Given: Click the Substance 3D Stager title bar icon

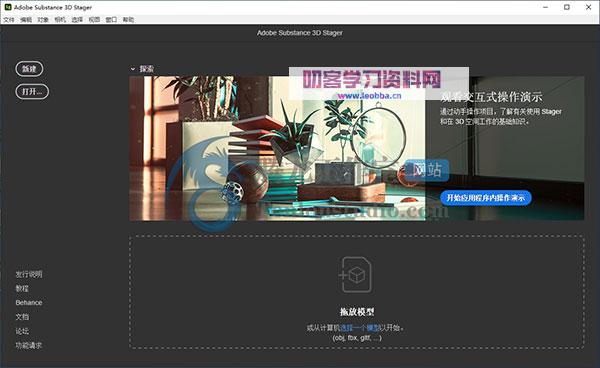Looking at the screenshot, I should click(8, 7).
